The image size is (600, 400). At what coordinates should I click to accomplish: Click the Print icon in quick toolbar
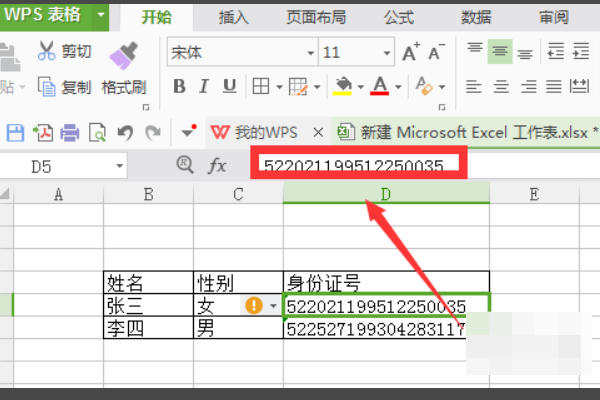pos(70,131)
